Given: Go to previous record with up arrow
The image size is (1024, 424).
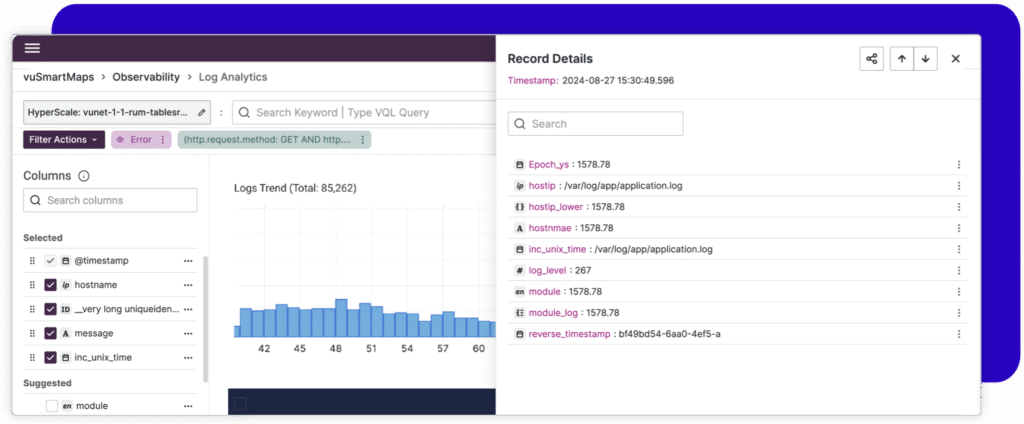Looking at the screenshot, I should 902,59.
